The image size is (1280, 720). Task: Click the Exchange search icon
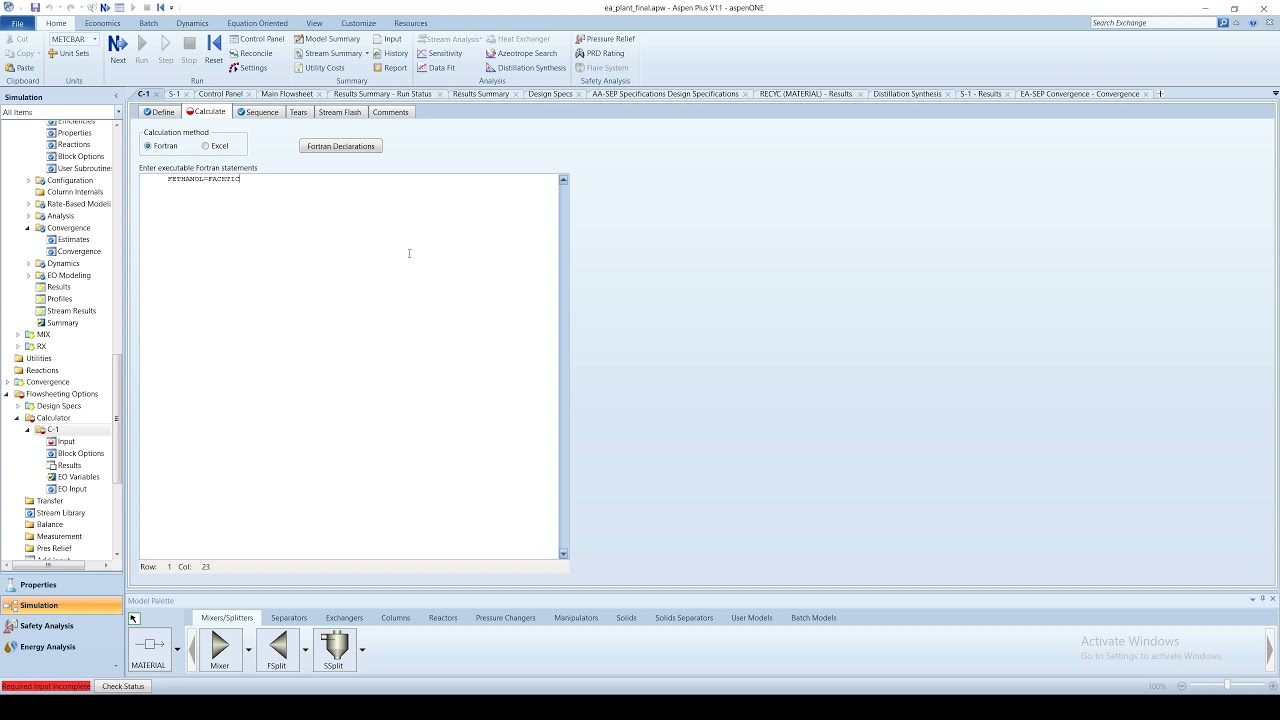pos(1223,23)
